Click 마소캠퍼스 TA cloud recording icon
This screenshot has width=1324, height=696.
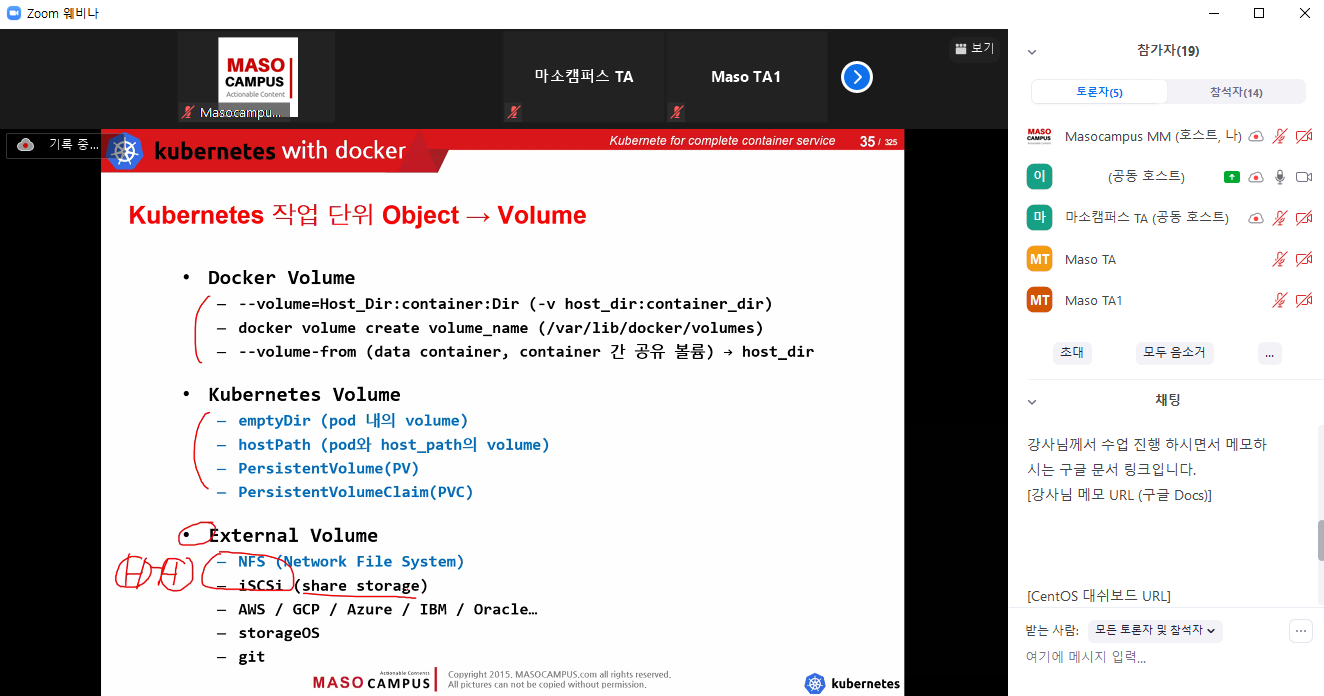coord(1256,218)
